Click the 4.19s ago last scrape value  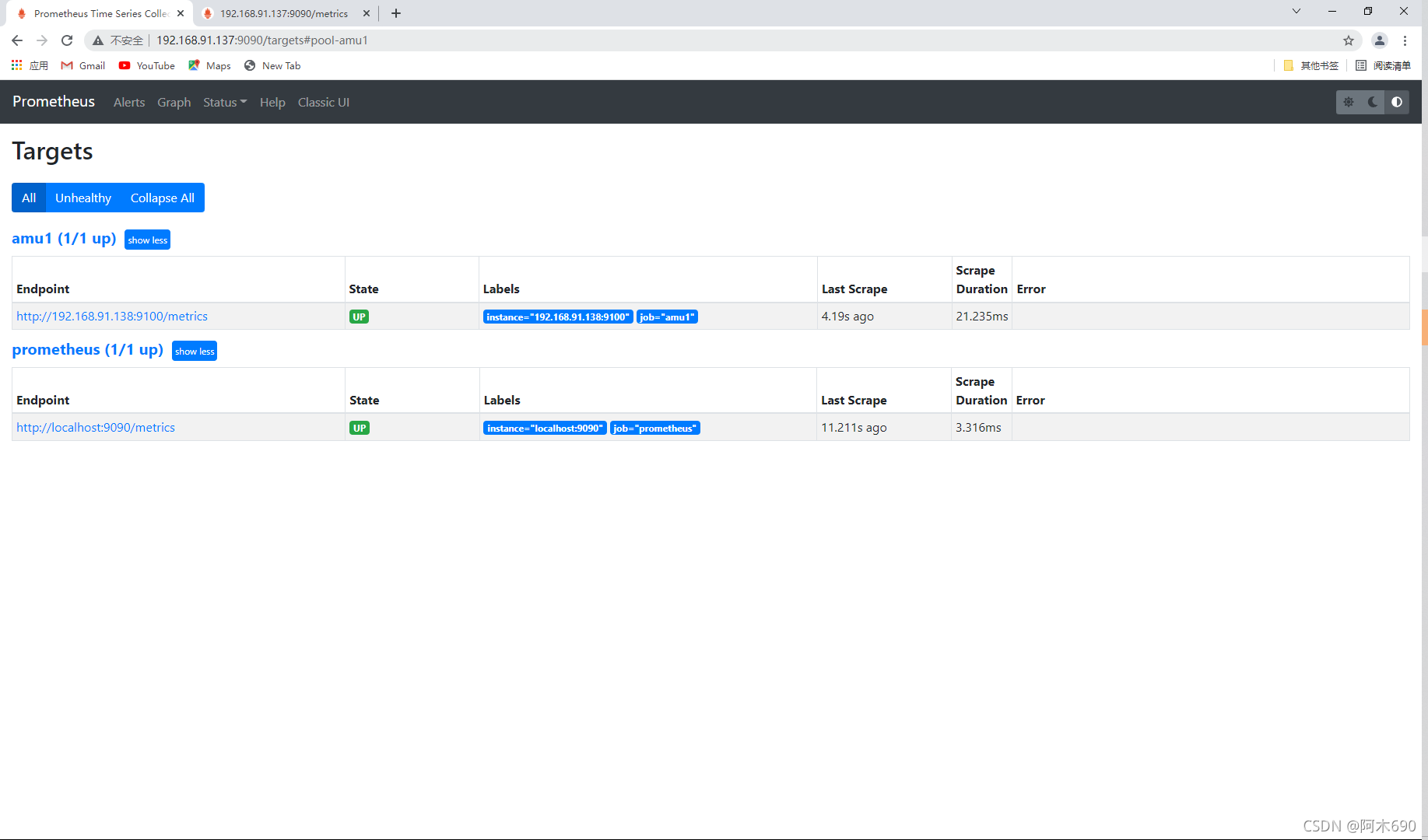[847, 317]
